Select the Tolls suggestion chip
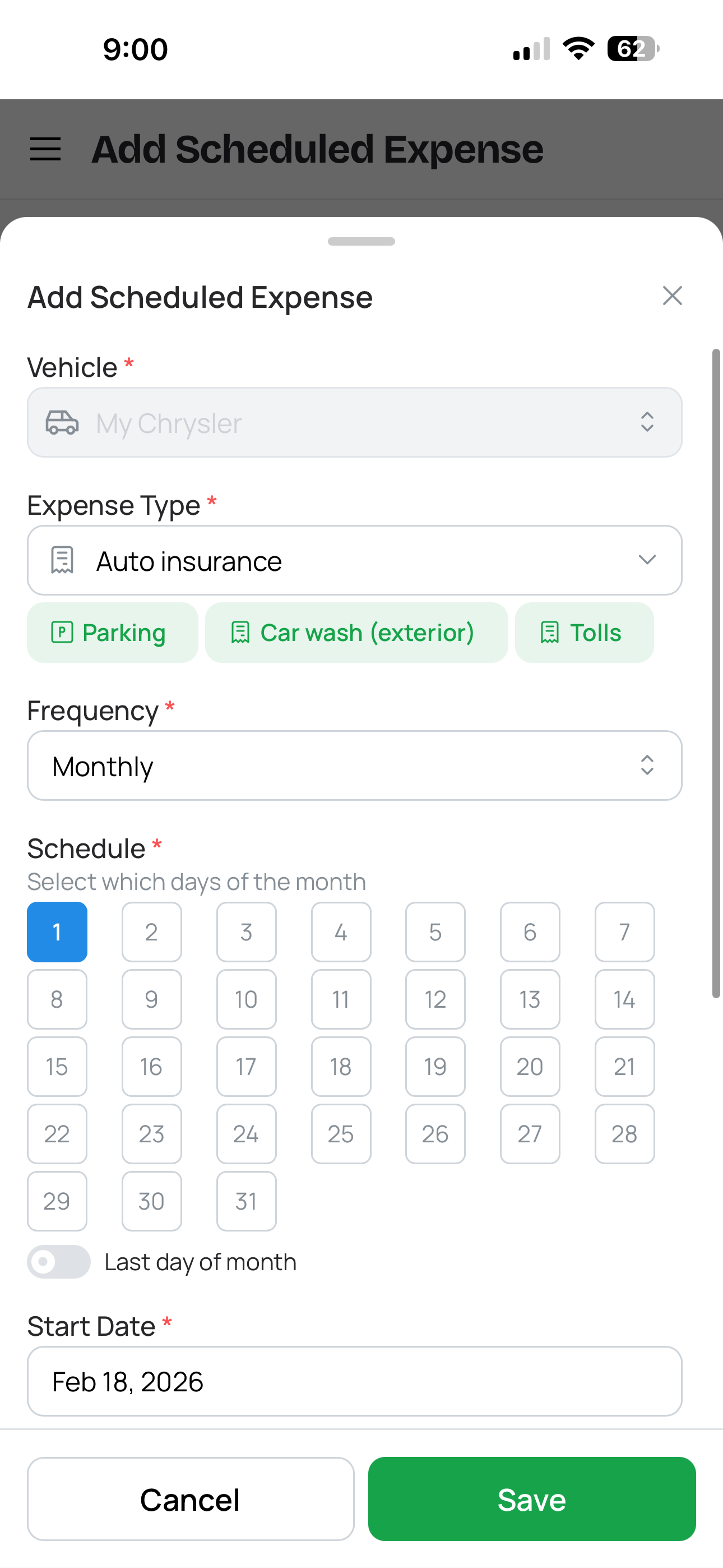723x1568 pixels. pyautogui.click(x=583, y=633)
